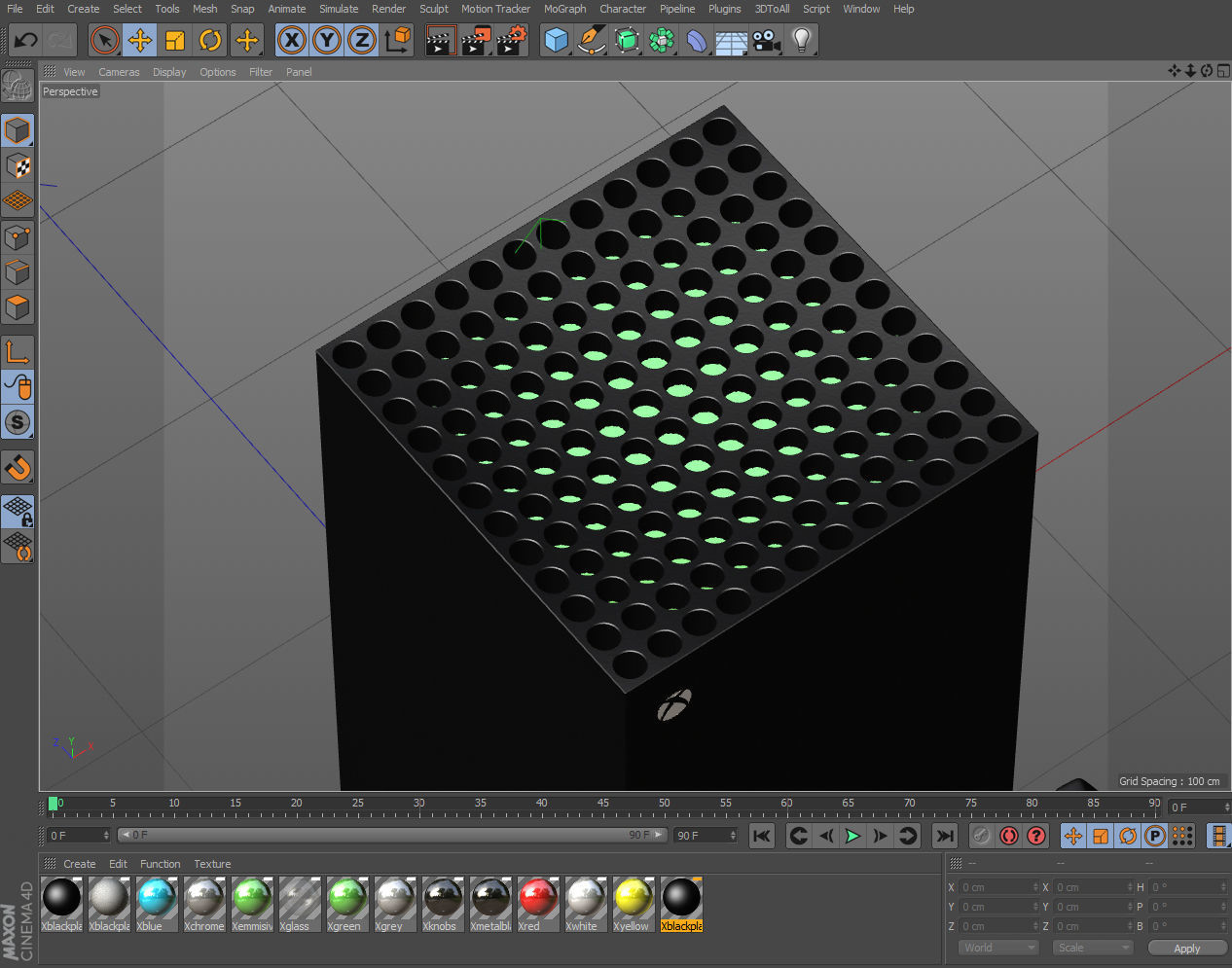The image size is (1232, 968).
Task: Add a light object
Action: [802, 41]
